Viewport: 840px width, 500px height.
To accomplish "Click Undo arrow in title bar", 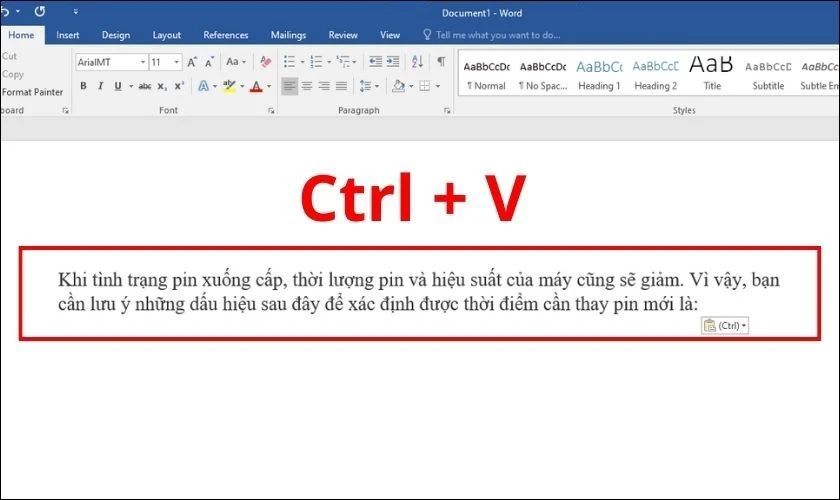I will 5,11.
